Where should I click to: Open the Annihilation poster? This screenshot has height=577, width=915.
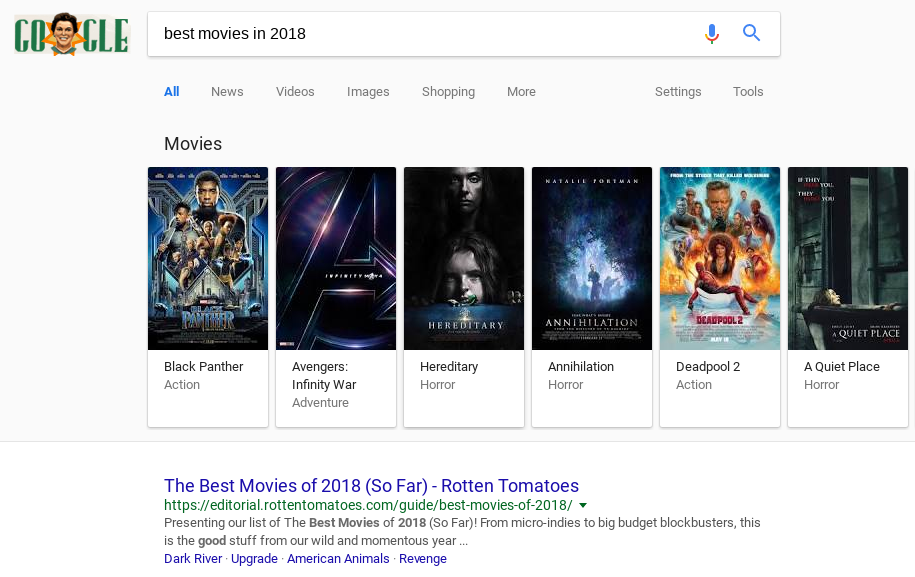pyautogui.click(x=592, y=258)
